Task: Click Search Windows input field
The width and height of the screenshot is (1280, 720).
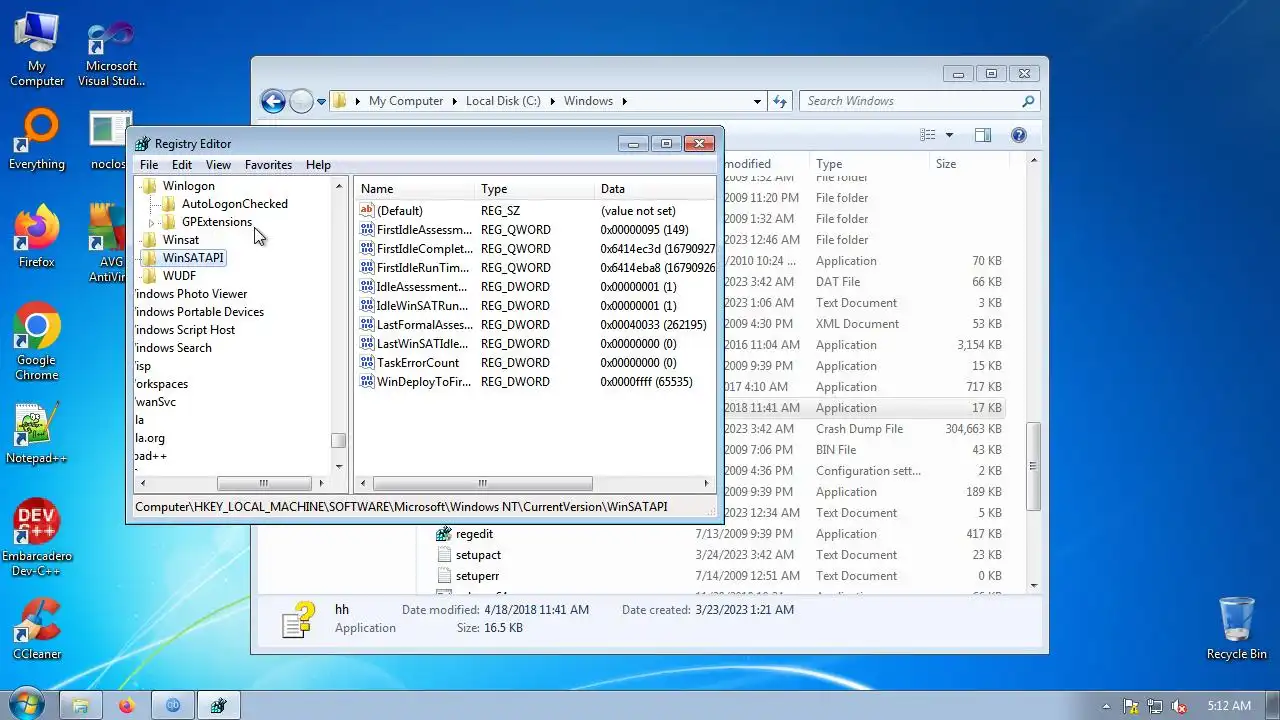Action: tap(910, 101)
